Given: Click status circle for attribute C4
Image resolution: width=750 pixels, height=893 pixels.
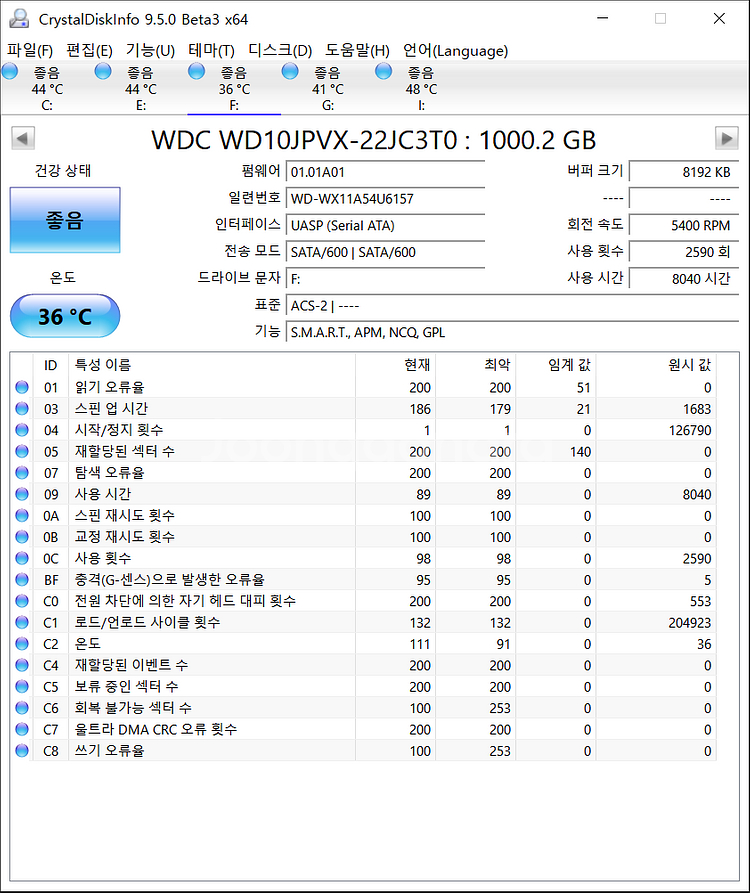Looking at the screenshot, I should (x=22, y=665).
